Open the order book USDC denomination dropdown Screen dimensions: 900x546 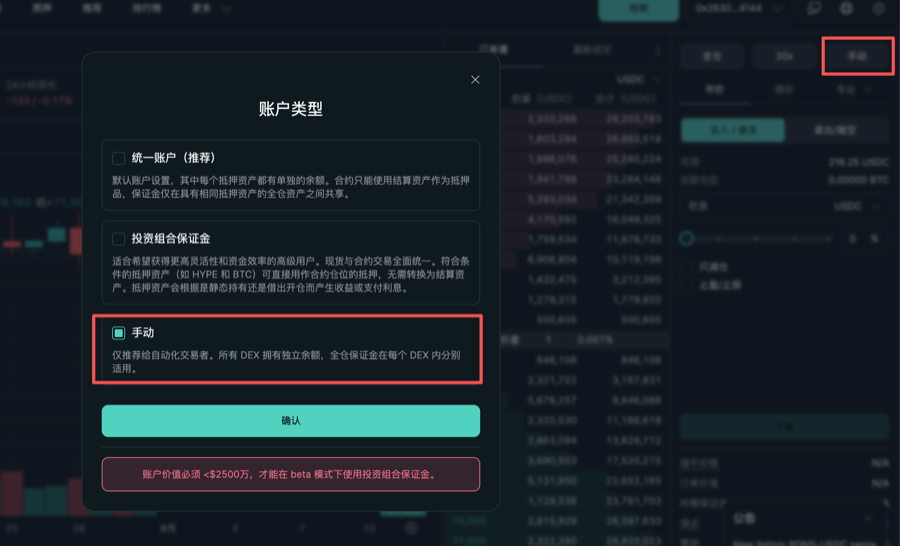click(639, 80)
